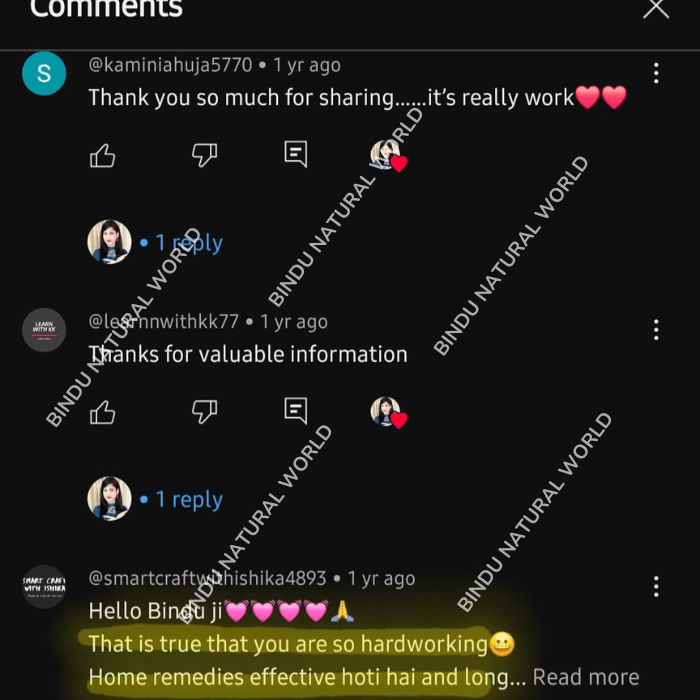The width and height of the screenshot is (700, 700).
Task: Tap the creator heart on kaminiahuja5770's comment
Action: pos(388,156)
